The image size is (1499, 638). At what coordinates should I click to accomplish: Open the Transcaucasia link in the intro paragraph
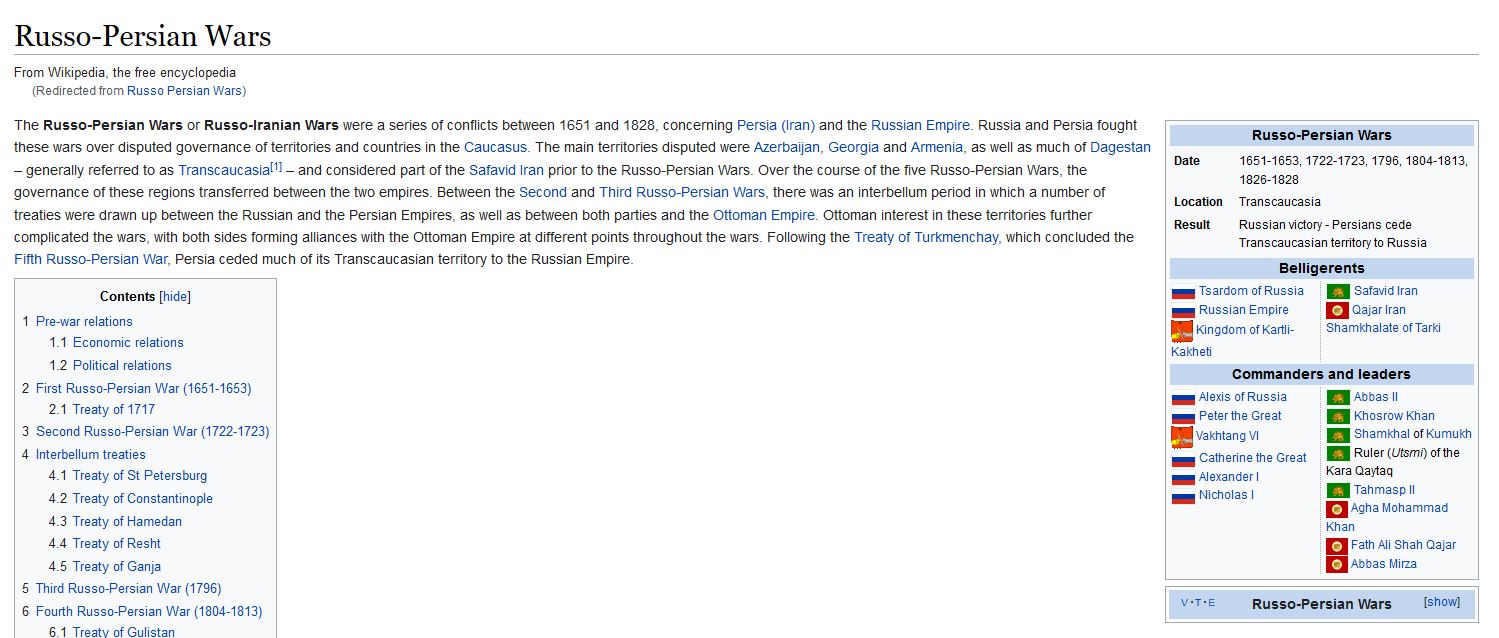(x=224, y=171)
